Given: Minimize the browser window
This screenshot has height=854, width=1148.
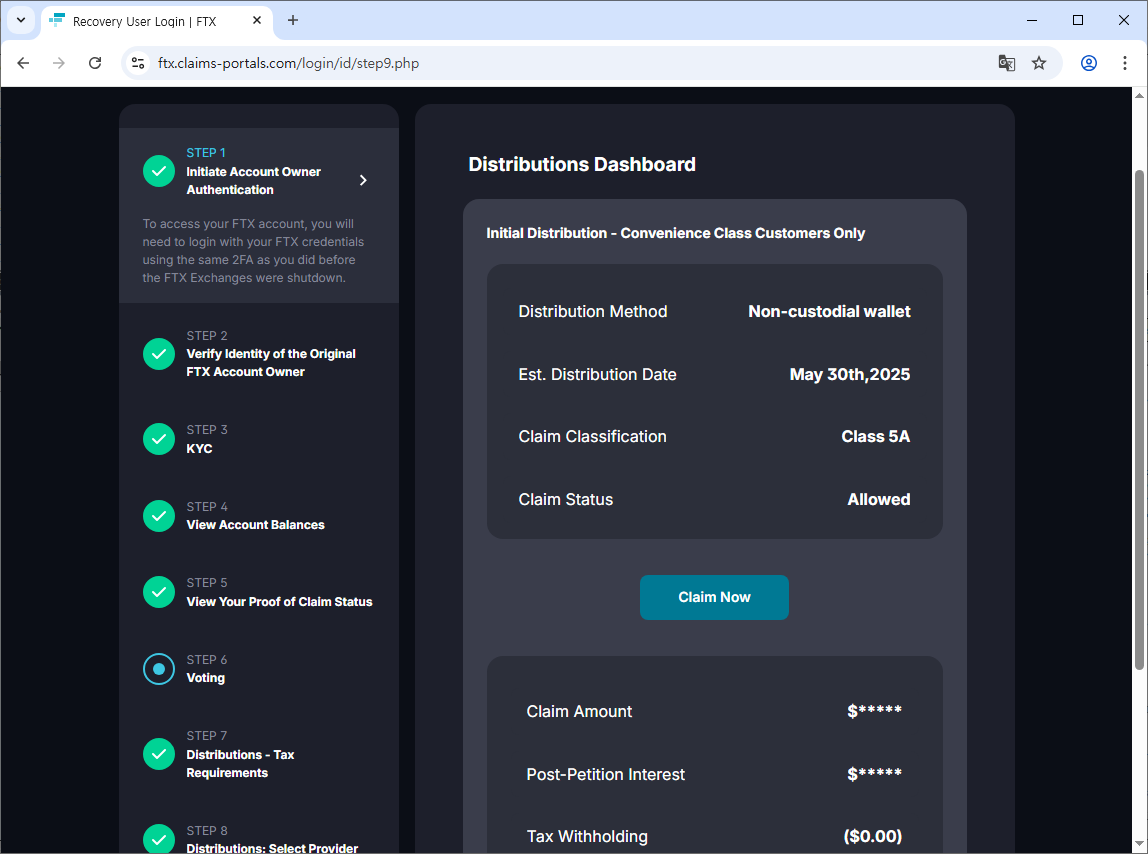Looking at the screenshot, I should coord(1032,21).
